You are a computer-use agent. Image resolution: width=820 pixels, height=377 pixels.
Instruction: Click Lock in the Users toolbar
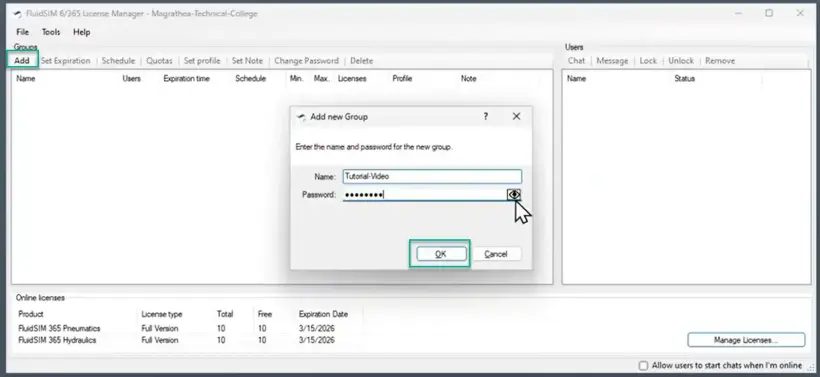tap(648, 61)
